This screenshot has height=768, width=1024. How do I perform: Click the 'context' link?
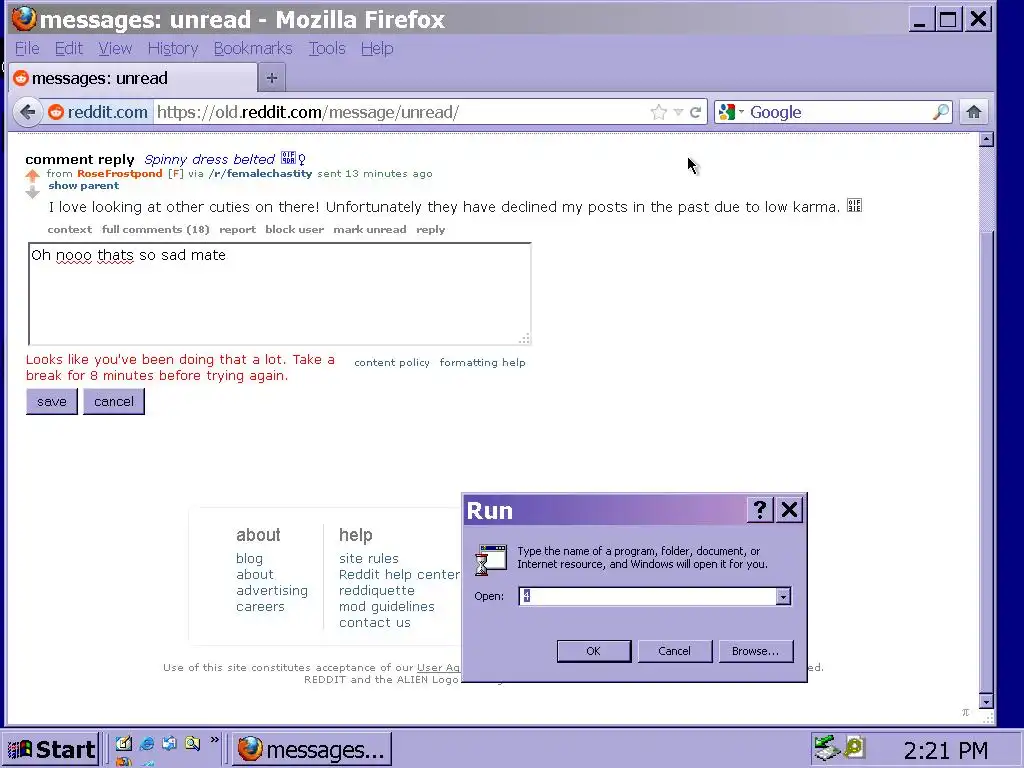pos(69,230)
